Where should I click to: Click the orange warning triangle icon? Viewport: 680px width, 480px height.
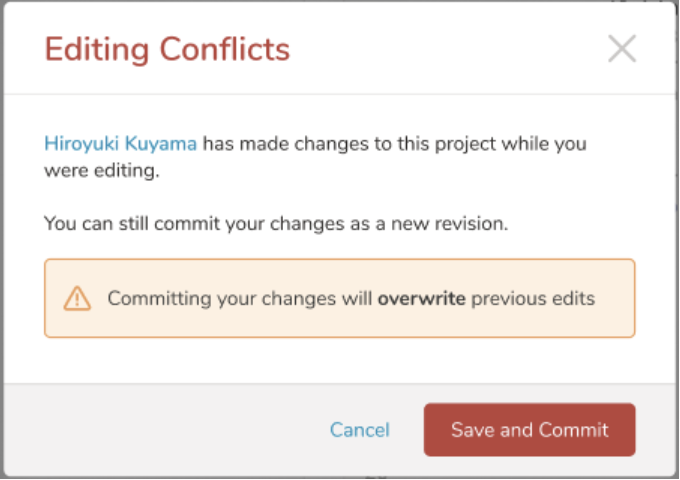coord(77,298)
